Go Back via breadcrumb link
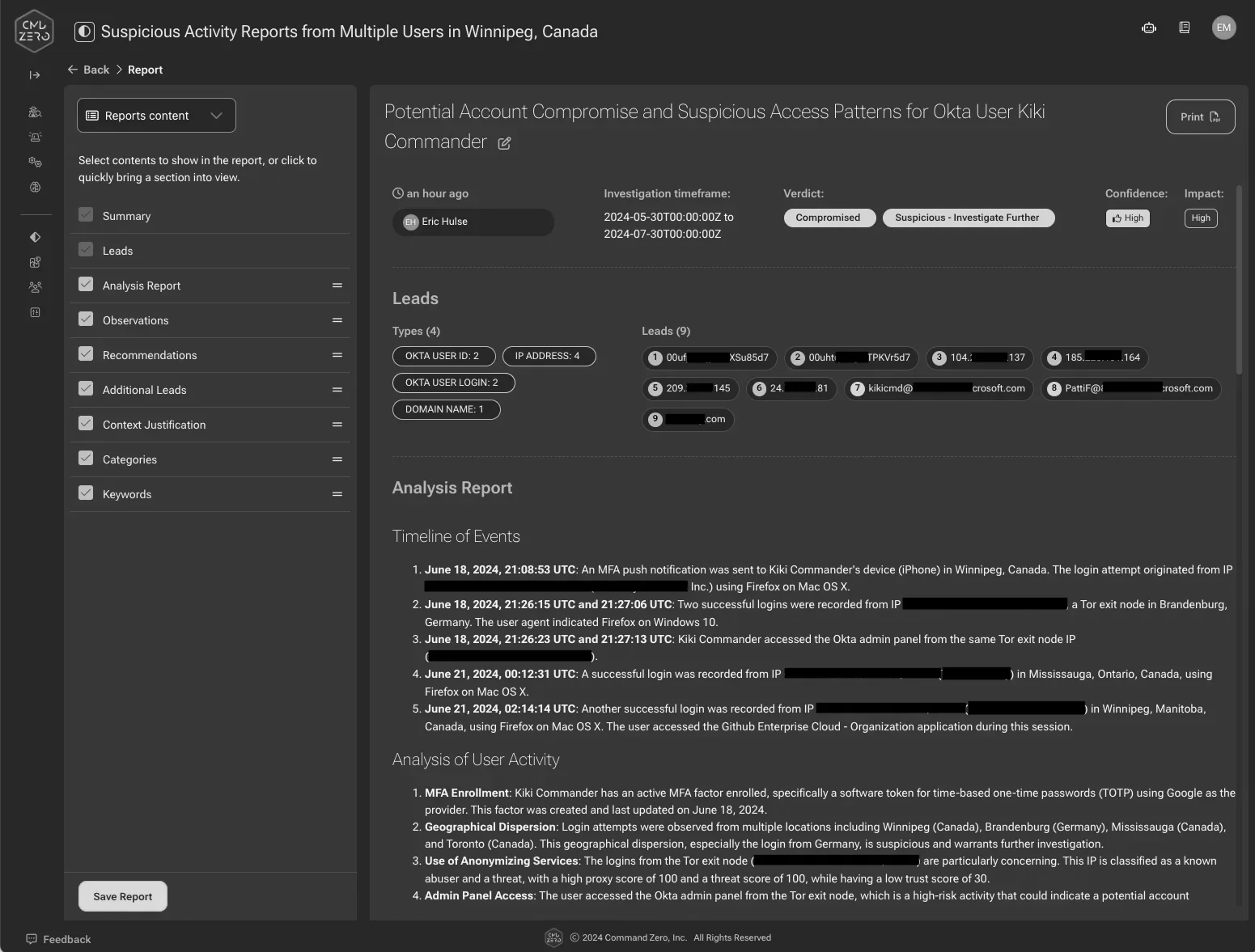This screenshot has width=1255, height=952. 96,70
